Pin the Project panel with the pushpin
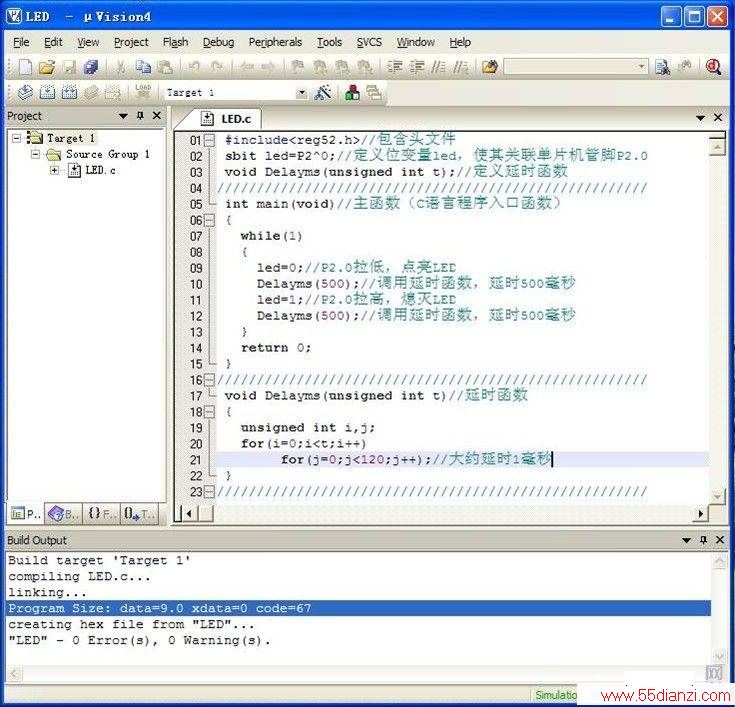 (140, 115)
